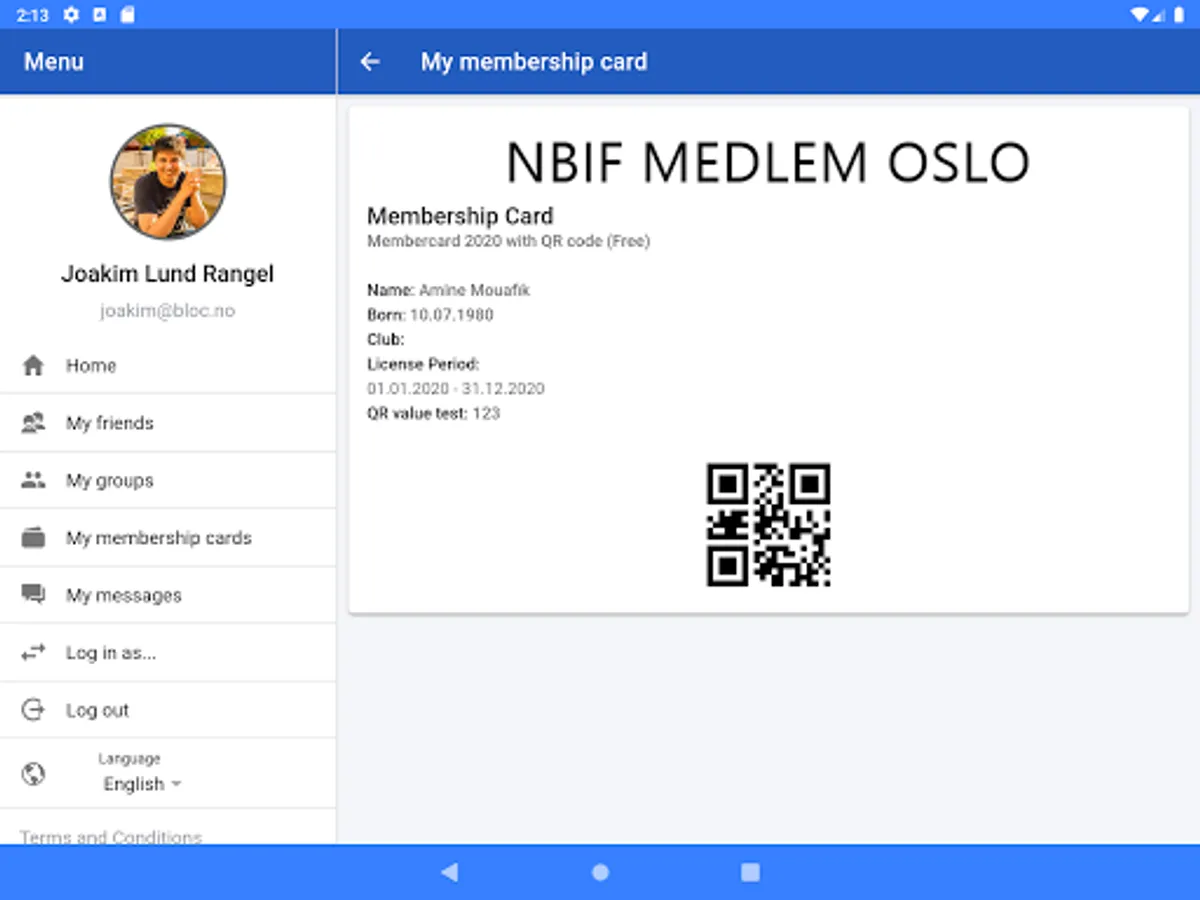
Task: Tap the Home house icon
Action: [x=33, y=366]
